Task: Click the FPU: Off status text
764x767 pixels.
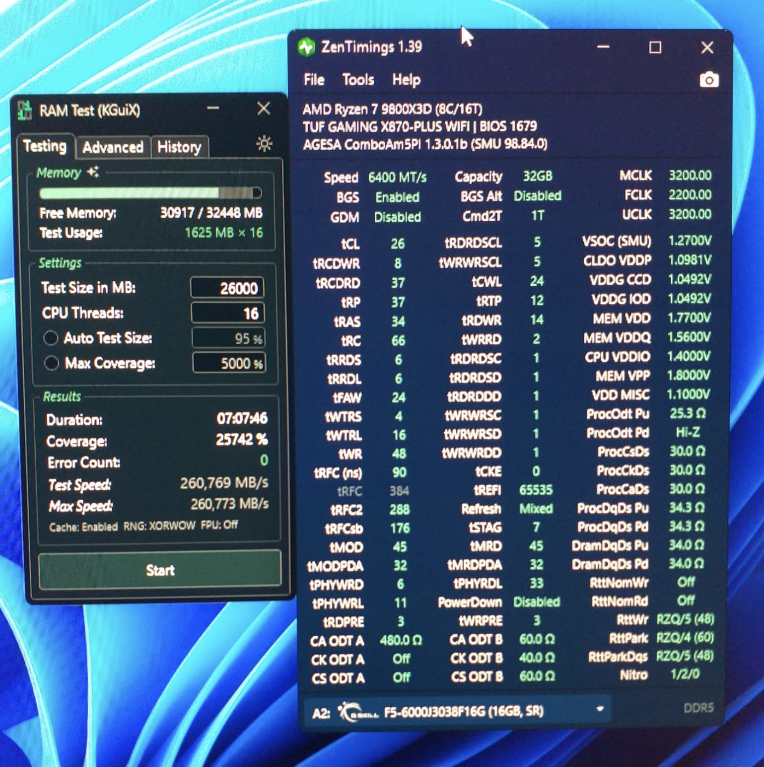Action: 219,525
